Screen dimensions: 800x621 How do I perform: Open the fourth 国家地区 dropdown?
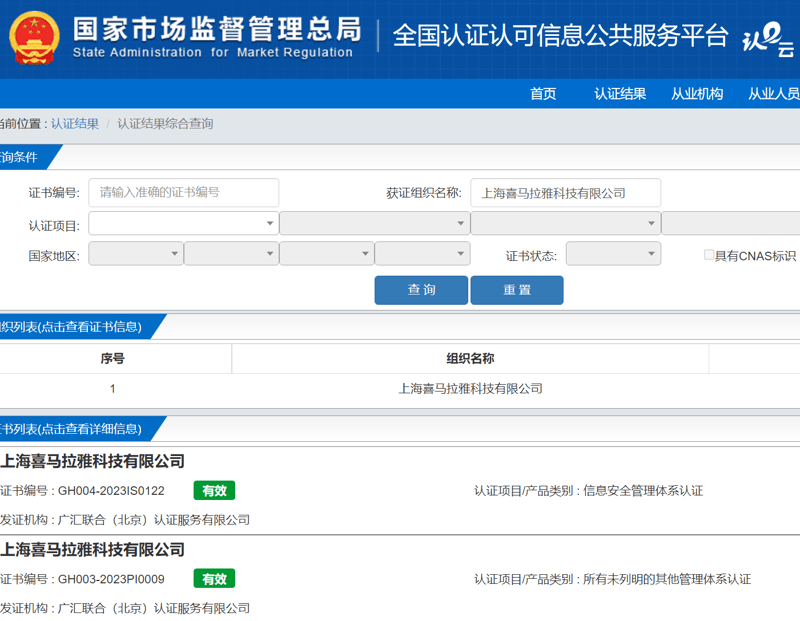422,254
